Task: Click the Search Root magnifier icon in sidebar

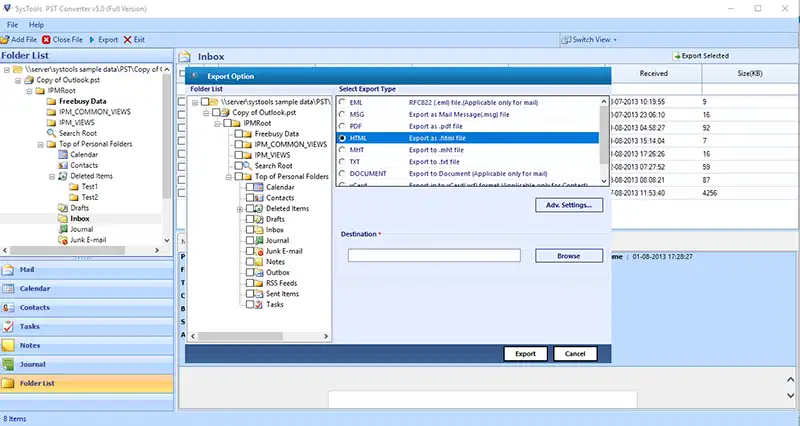Action: click(52, 133)
